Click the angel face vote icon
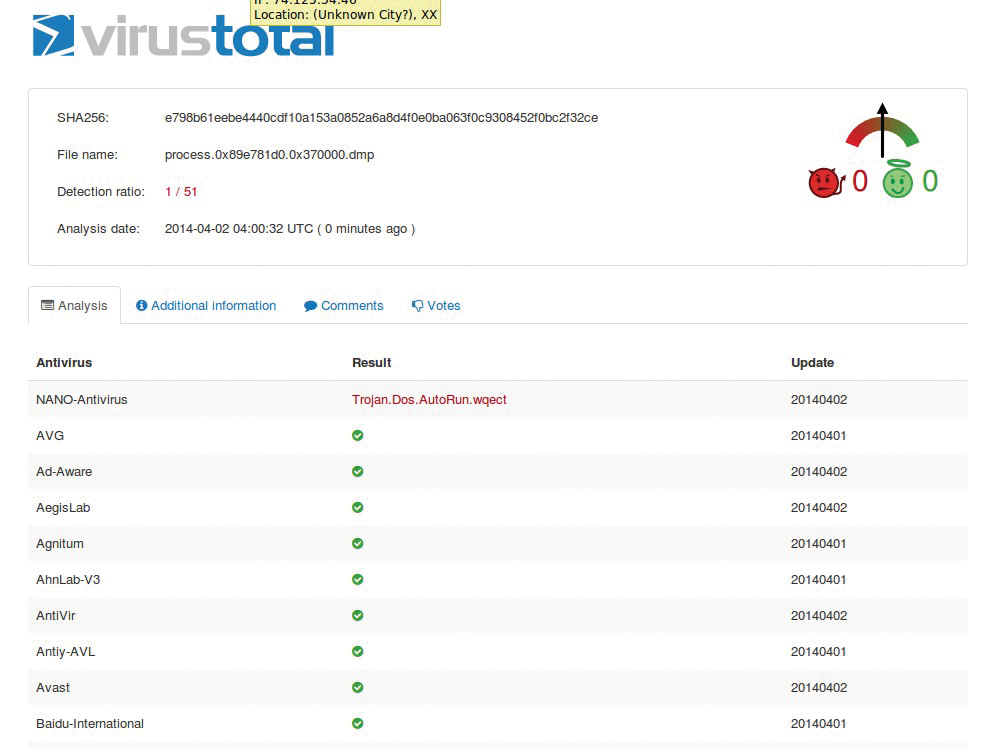 click(x=897, y=182)
